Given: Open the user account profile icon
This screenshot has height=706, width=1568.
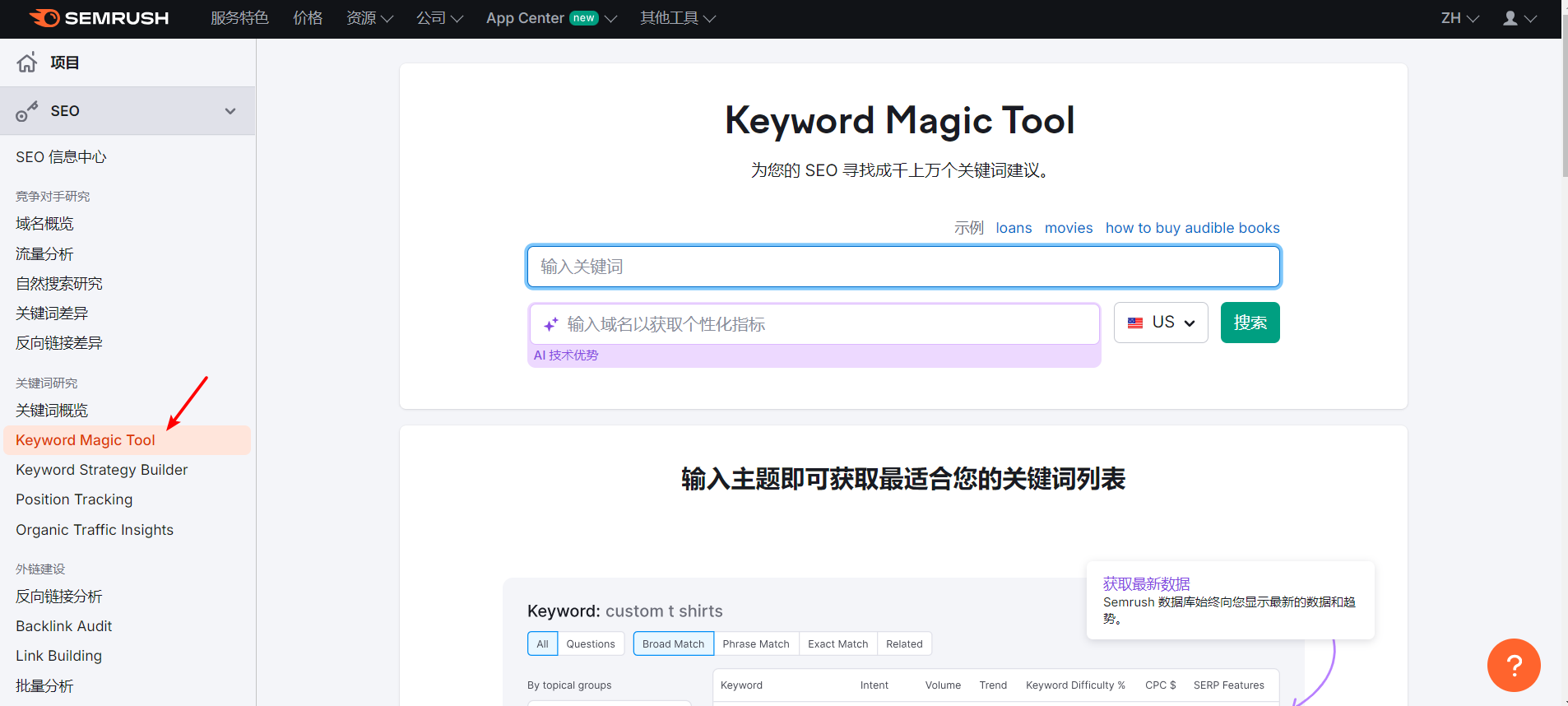Looking at the screenshot, I should tap(1510, 18).
